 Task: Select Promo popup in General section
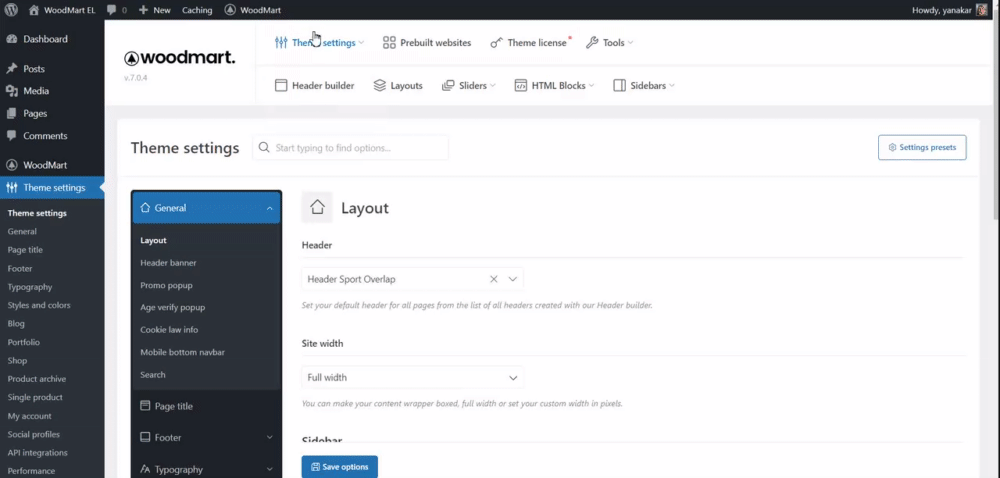coord(166,285)
